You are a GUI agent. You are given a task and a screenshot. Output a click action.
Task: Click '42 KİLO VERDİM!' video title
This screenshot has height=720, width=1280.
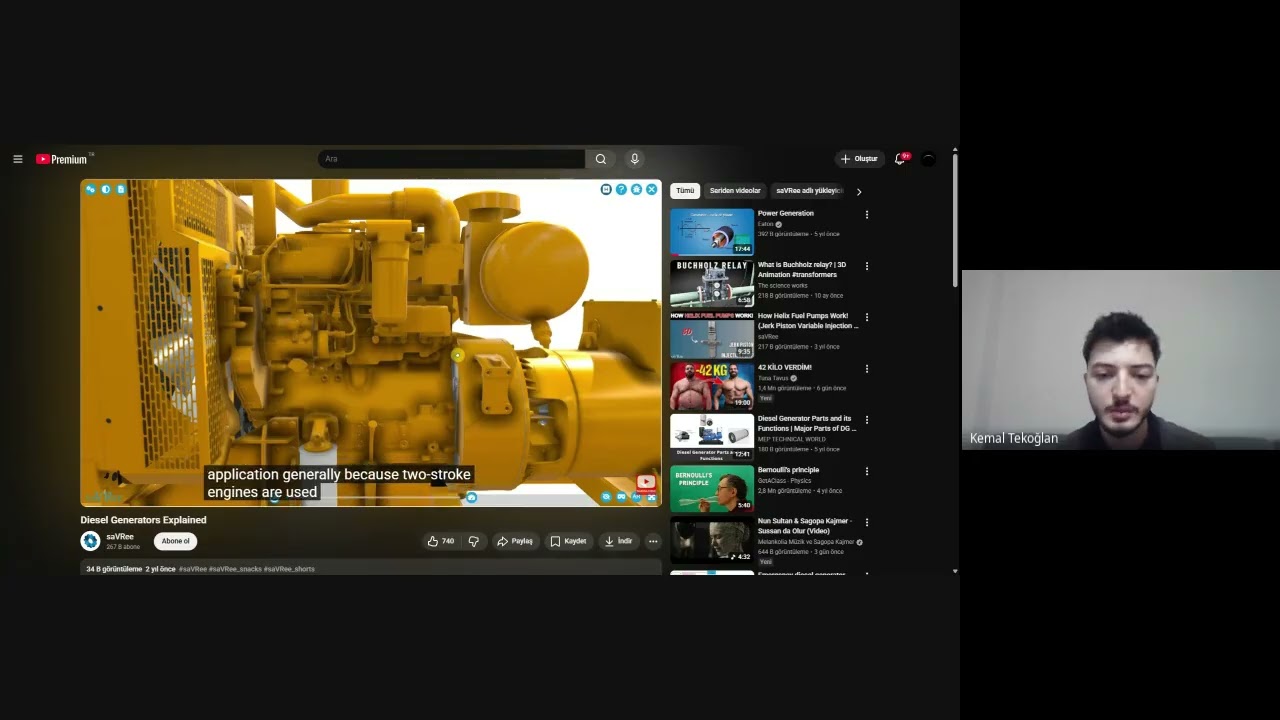tap(785, 367)
